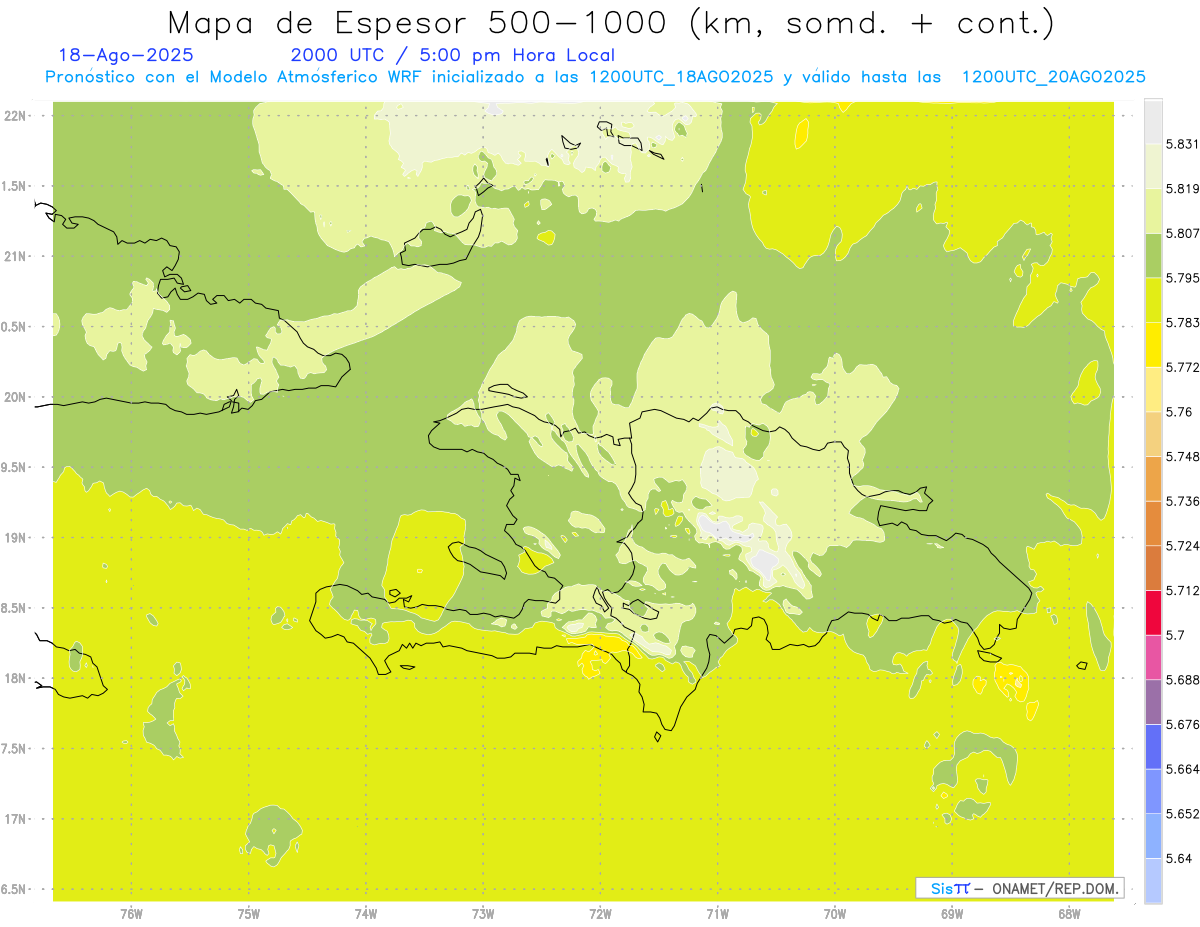Select the purple legend swatch between 5.688 and 5.676
Screen dimensions: 1200x927
(x=1153, y=702)
